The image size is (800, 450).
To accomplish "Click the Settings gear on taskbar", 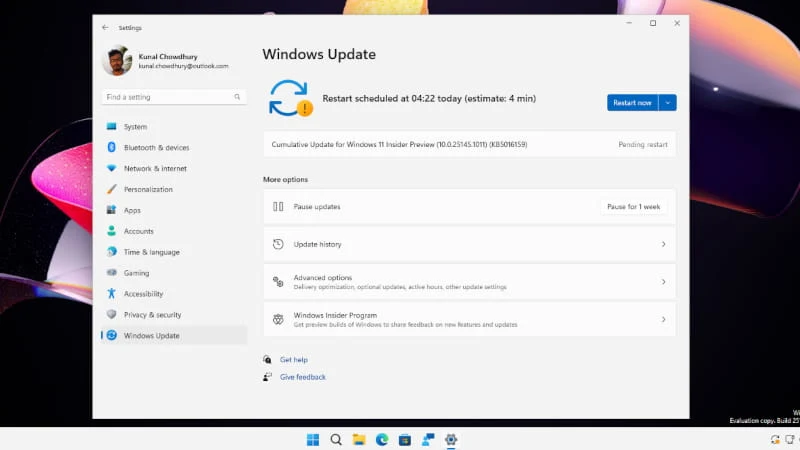I will [451, 439].
